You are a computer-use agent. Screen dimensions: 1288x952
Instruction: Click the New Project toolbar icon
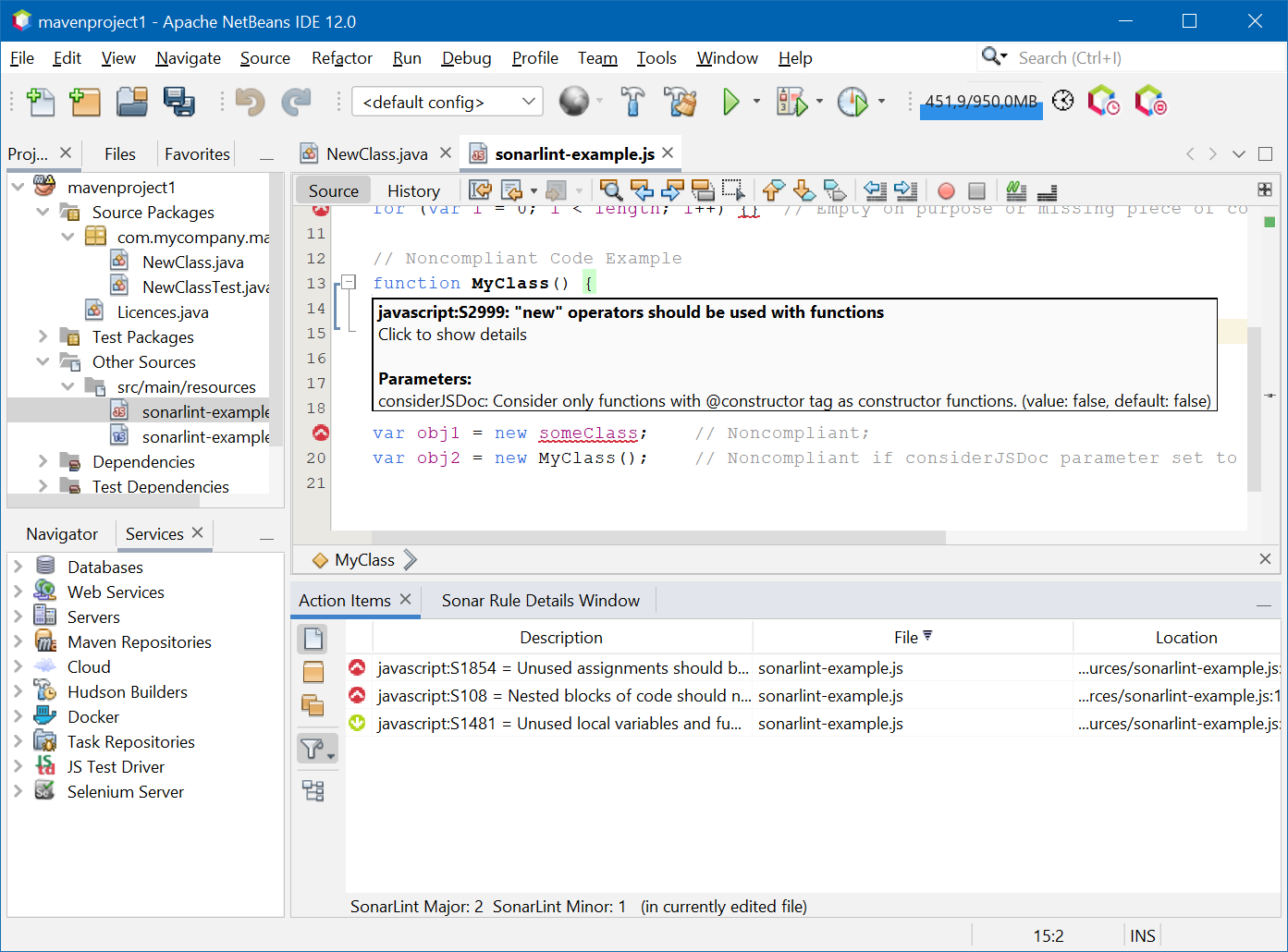click(x=85, y=102)
